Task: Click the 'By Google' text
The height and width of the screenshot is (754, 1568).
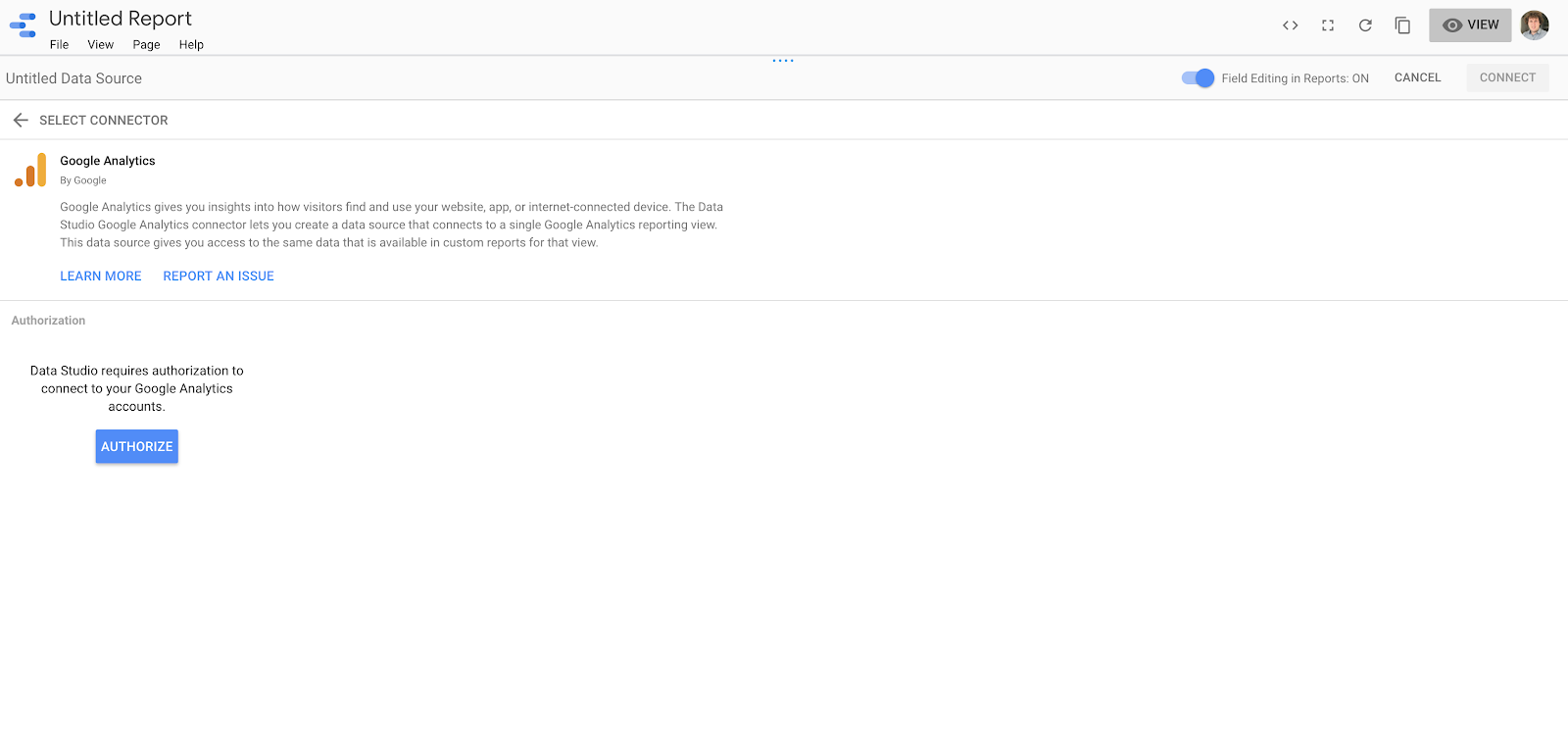Action: [x=83, y=180]
